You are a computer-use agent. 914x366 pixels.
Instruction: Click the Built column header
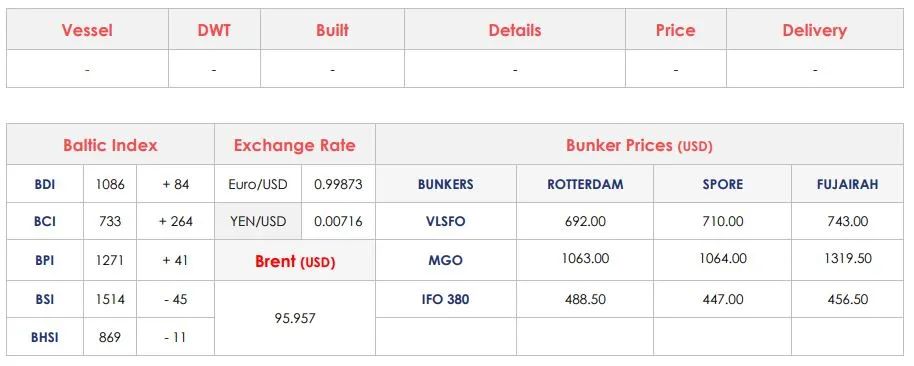(x=332, y=30)
